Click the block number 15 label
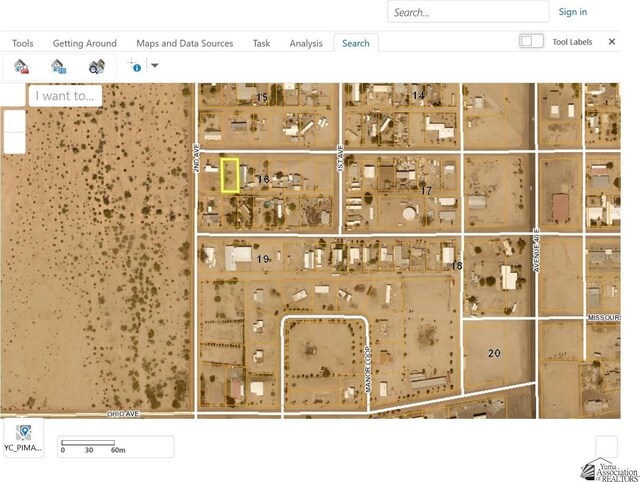The height and width of the screenshot is (482, 640). pyautogui.click(x=262, y=97)
